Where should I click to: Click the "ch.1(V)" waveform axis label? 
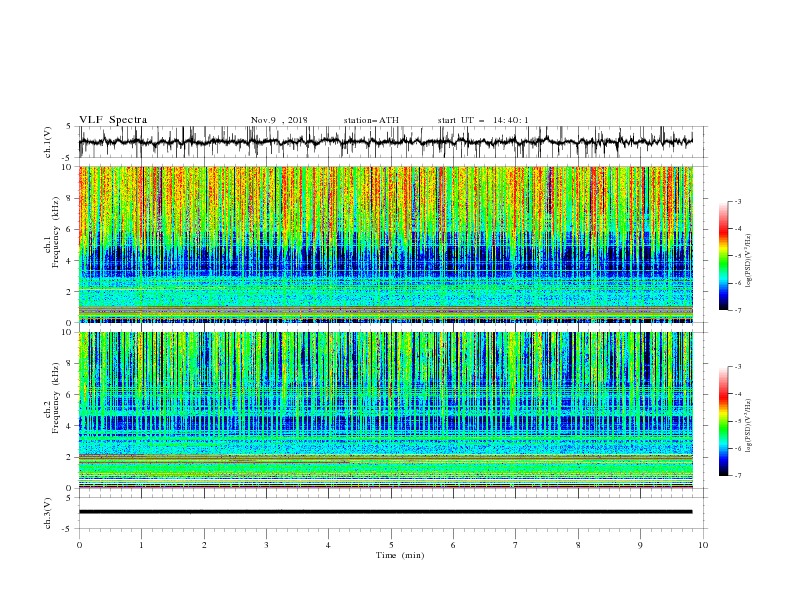pos(48,142)
